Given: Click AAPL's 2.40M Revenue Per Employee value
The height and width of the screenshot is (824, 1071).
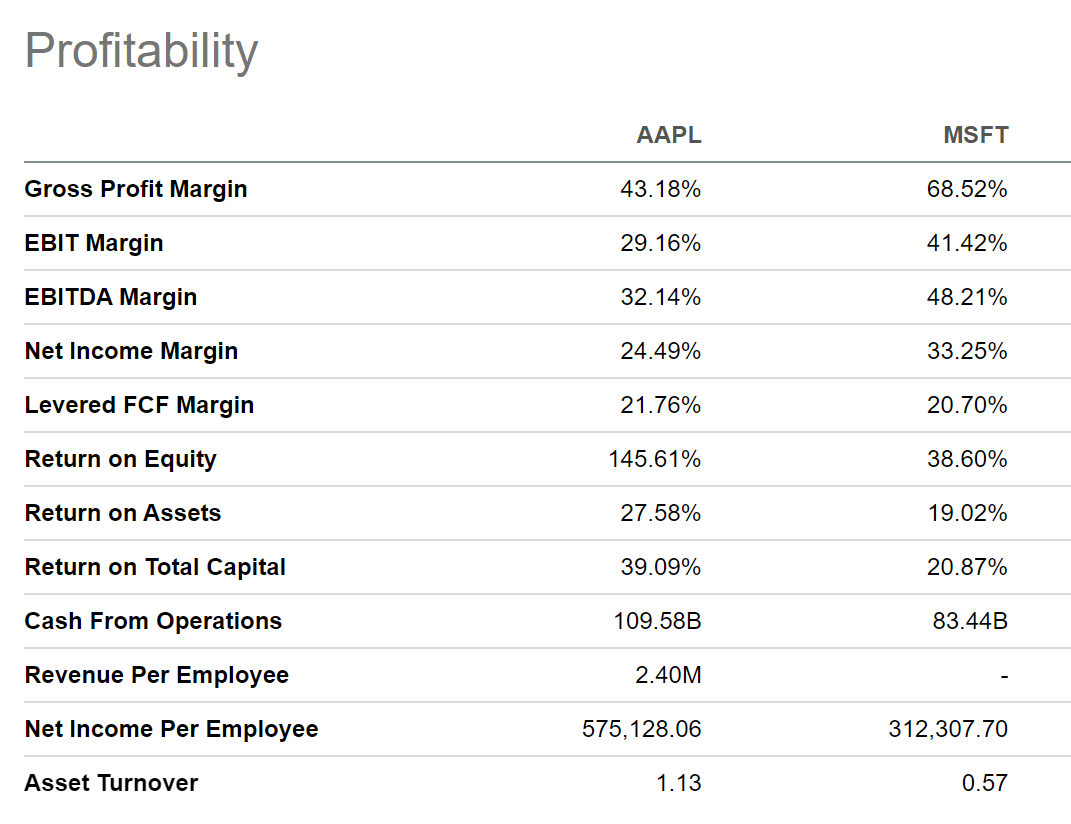Looking at the screenshot, I should (669, 675).
